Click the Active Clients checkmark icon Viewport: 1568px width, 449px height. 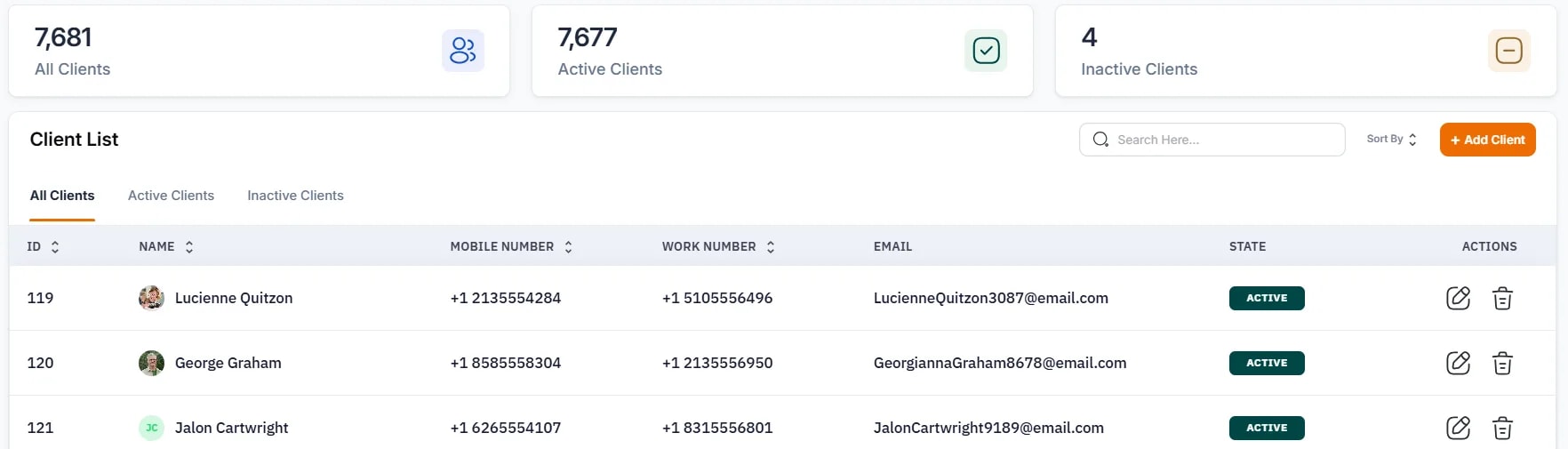pyautogui.click(x=986, y=51)
